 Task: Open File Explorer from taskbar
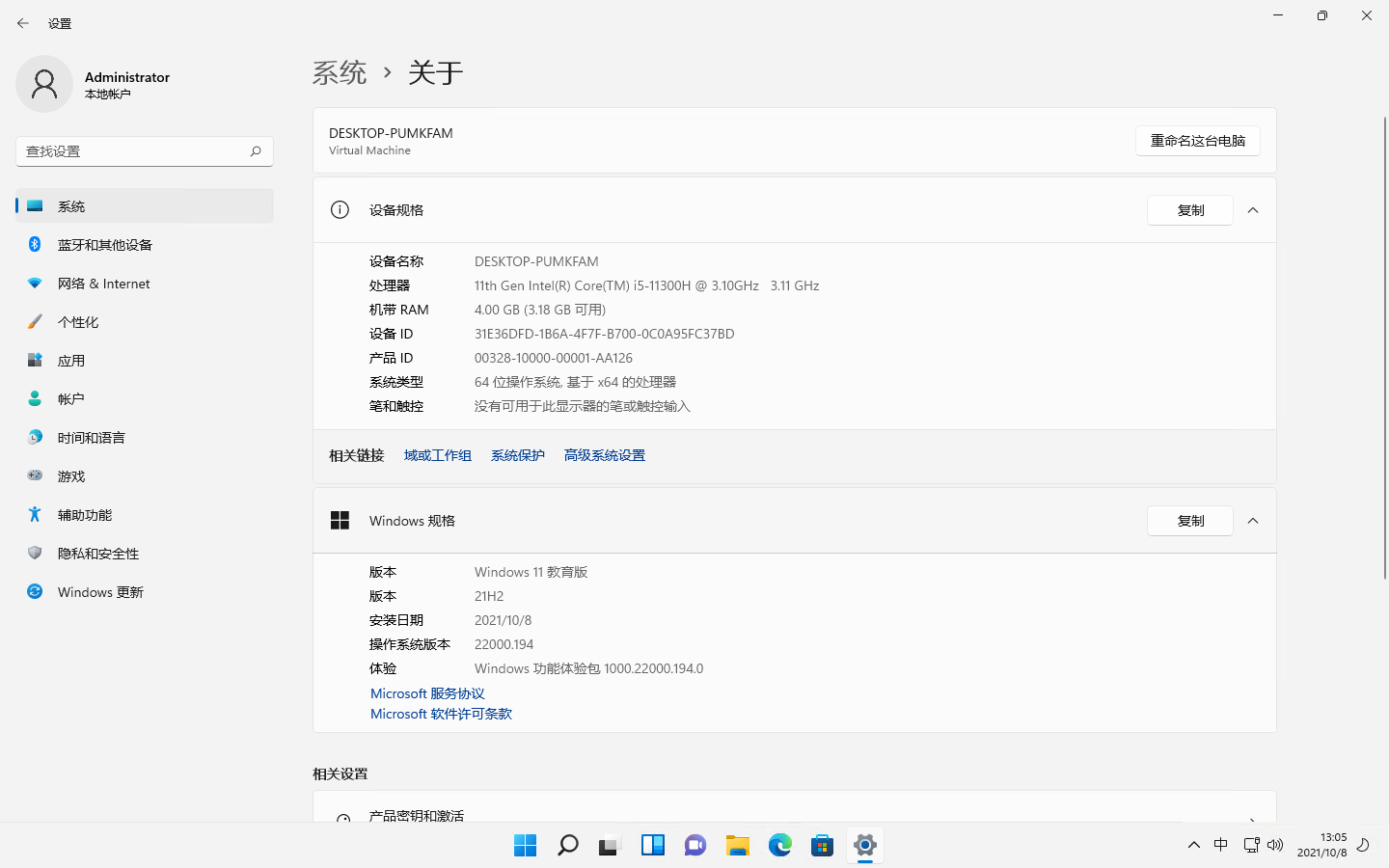point(738,846)
